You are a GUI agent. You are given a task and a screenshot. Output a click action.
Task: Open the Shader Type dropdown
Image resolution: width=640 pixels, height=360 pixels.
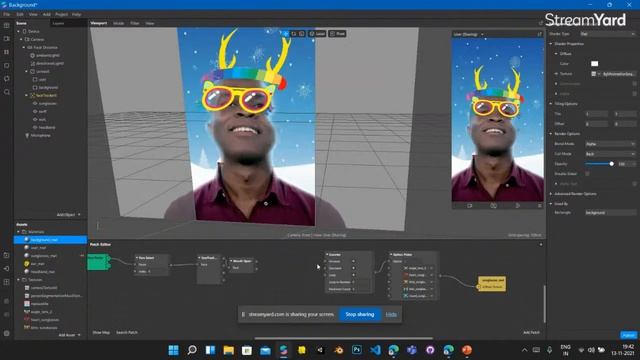point(608,34)
